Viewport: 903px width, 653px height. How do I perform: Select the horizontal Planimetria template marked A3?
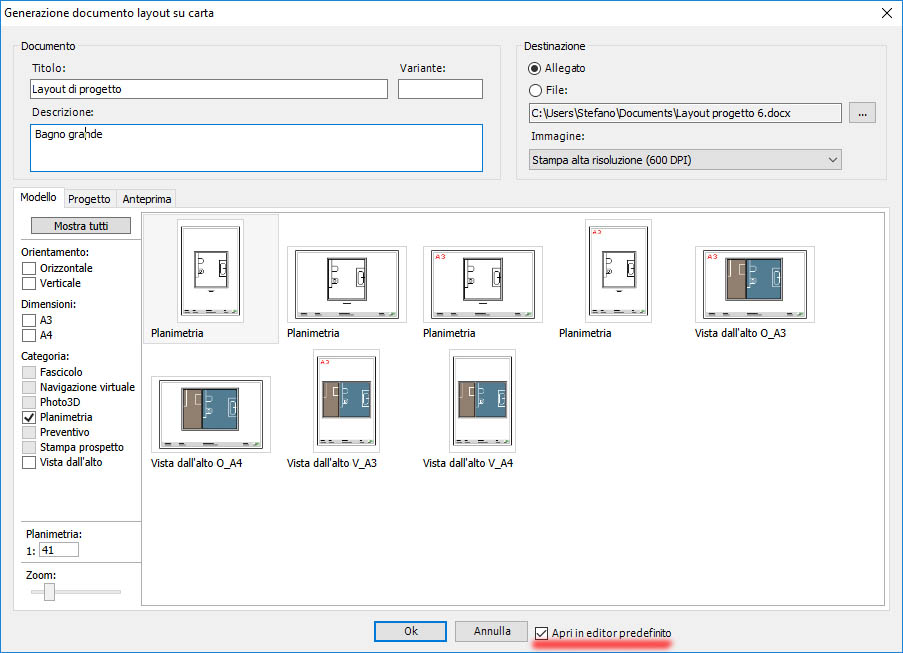483,284
